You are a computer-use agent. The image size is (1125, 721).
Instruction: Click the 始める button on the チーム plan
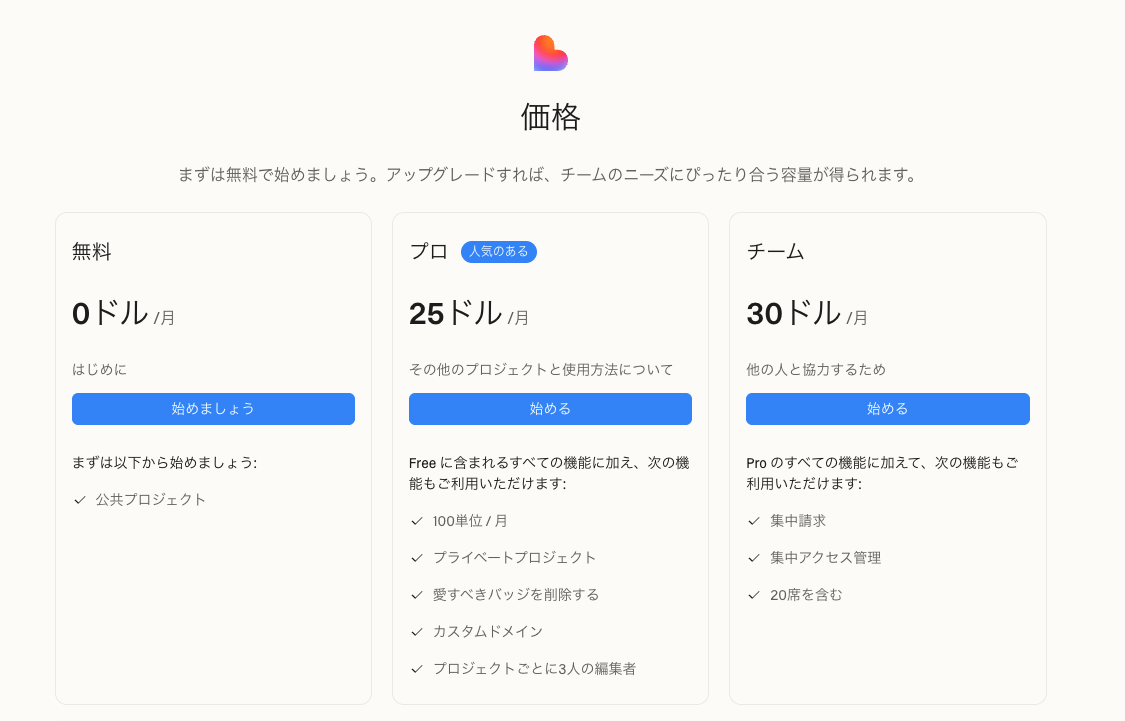click(888, 409)
